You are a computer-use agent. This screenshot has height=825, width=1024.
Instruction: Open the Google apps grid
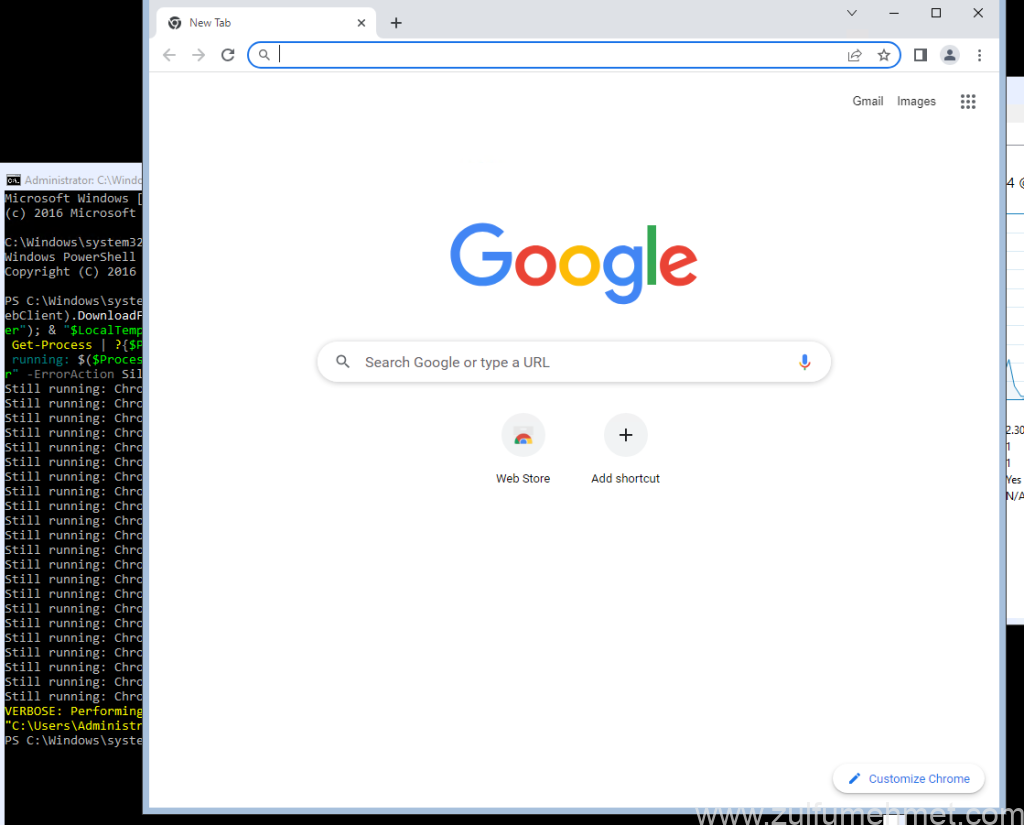(967, 101)
